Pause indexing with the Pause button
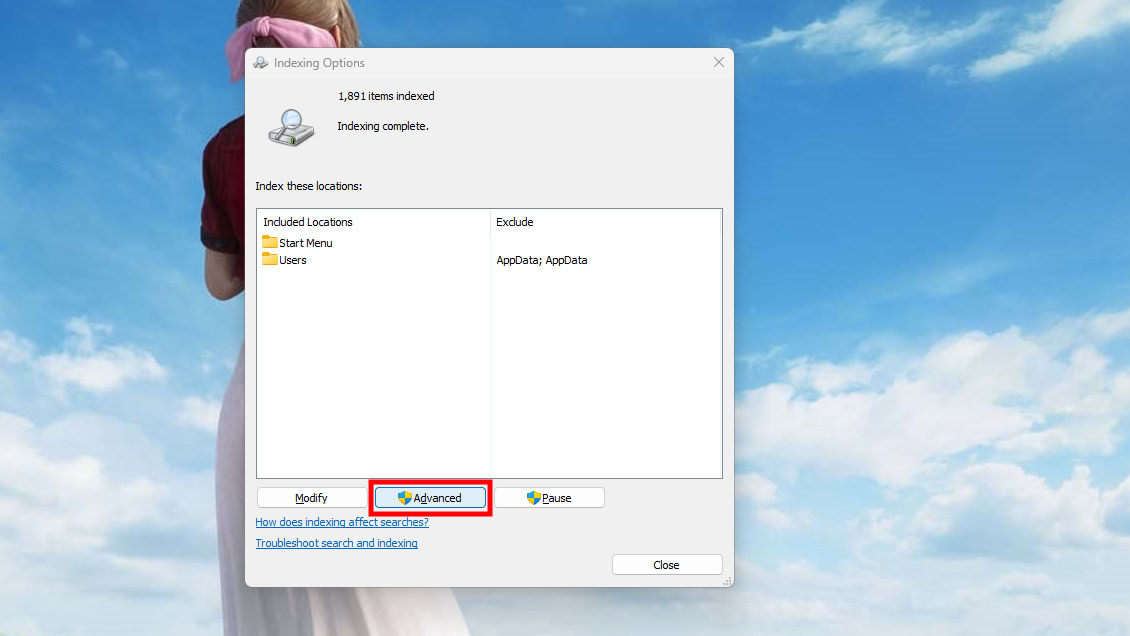 click(x=549, y=498)
